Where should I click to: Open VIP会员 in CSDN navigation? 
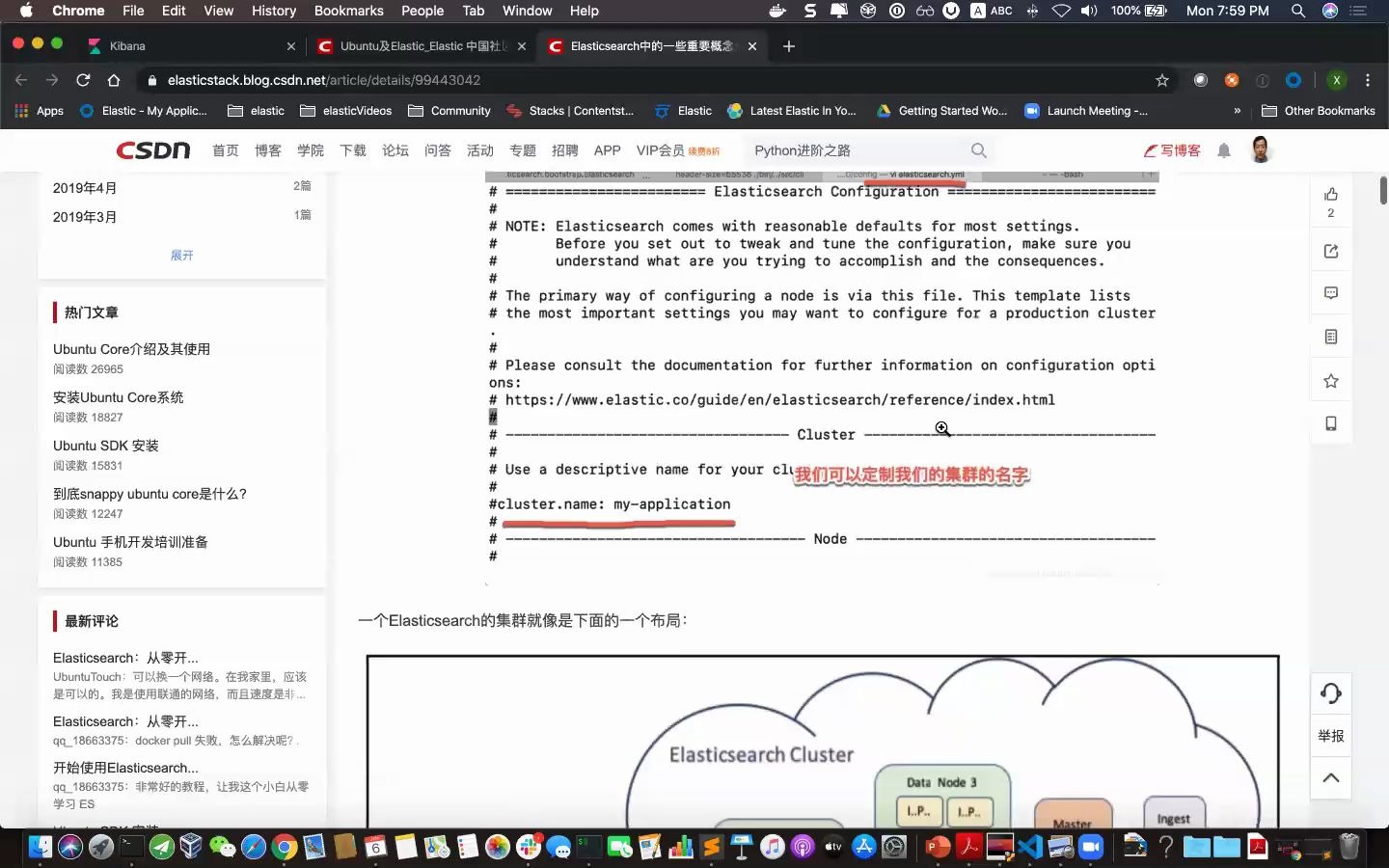(678, 150)
